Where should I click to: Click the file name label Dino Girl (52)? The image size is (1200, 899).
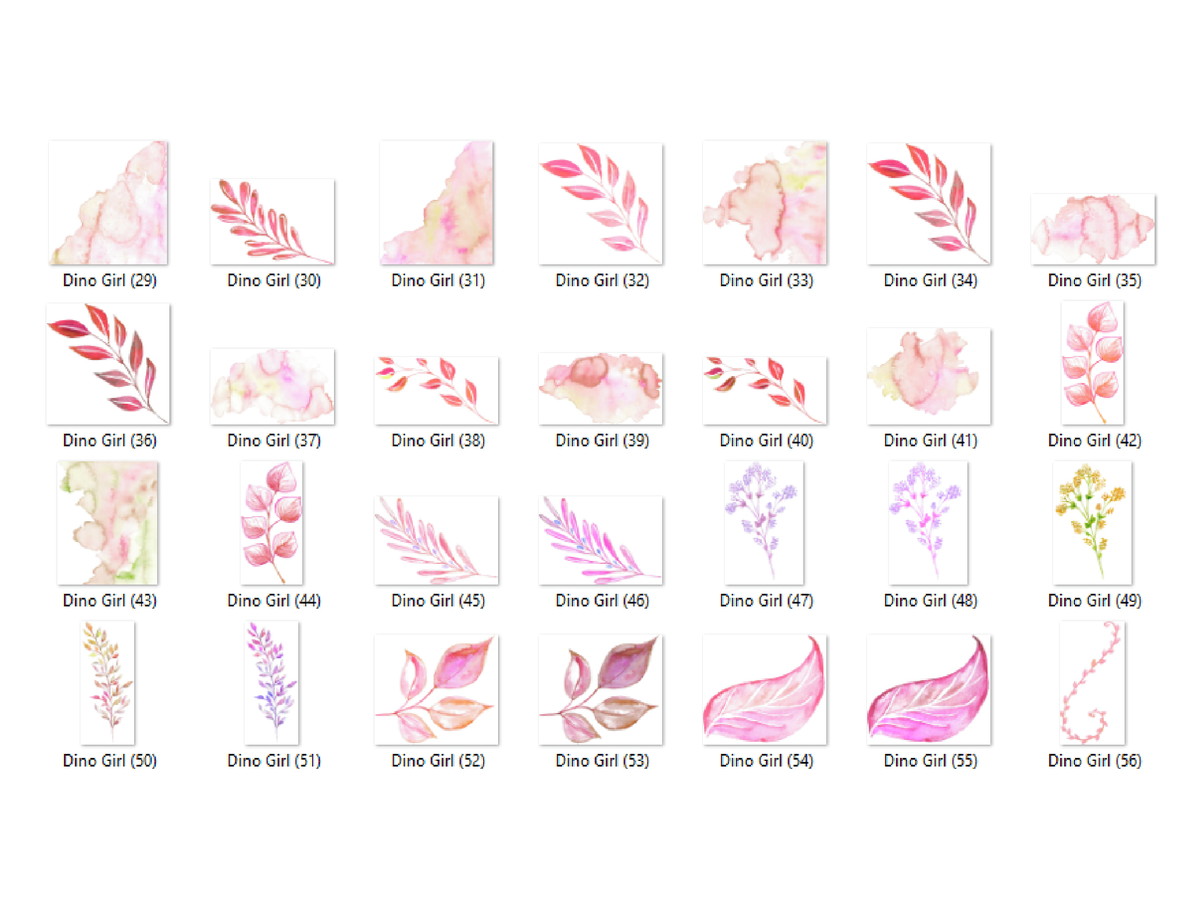point(438,761)
